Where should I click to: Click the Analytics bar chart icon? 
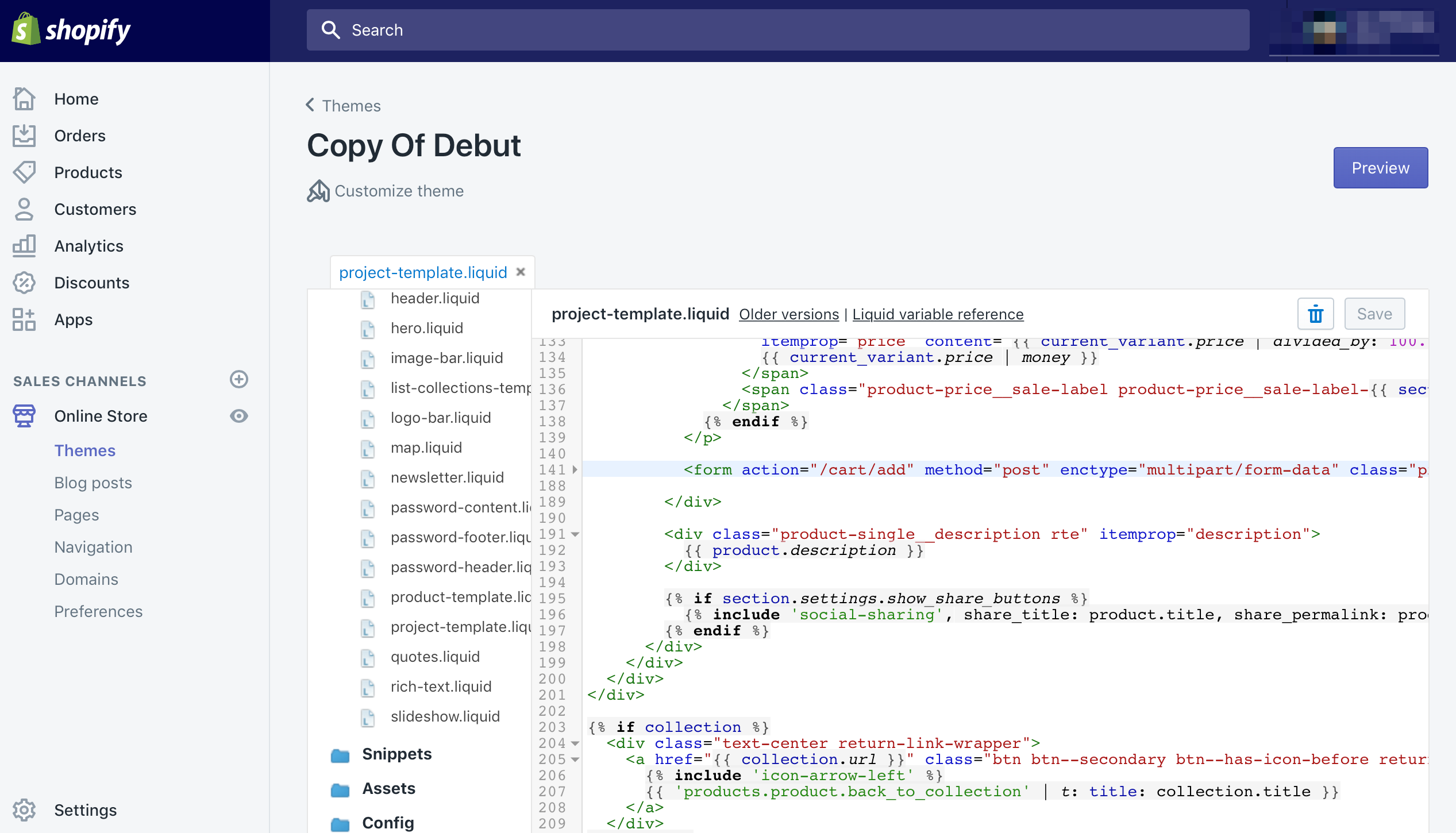24,246
